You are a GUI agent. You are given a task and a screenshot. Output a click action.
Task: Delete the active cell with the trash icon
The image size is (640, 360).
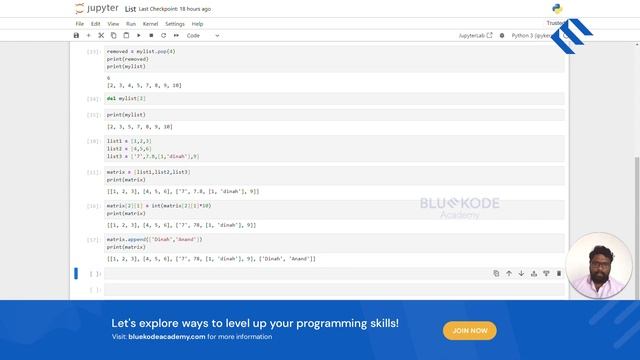559,273
